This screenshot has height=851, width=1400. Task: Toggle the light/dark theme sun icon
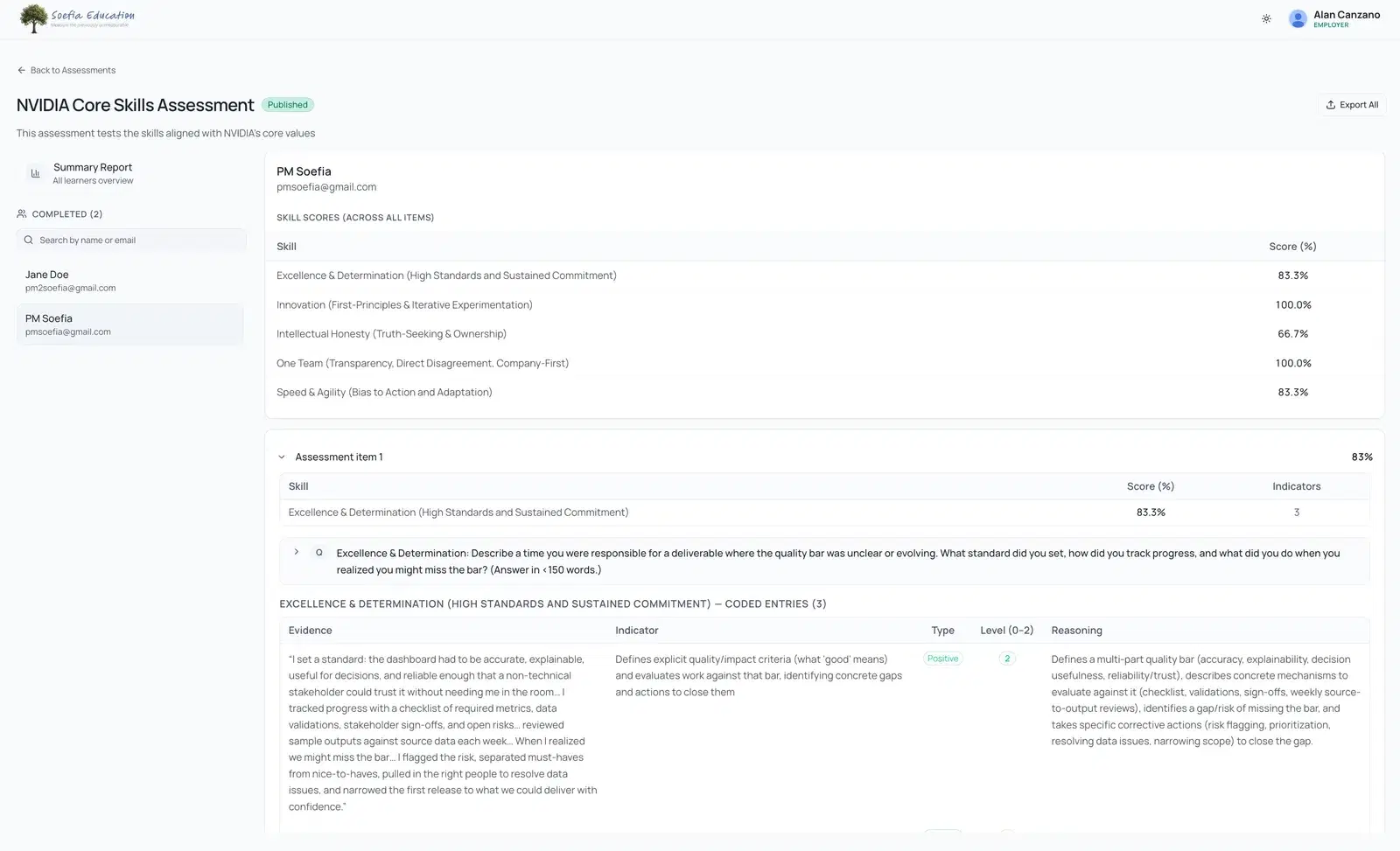(x=1266, y=18)
